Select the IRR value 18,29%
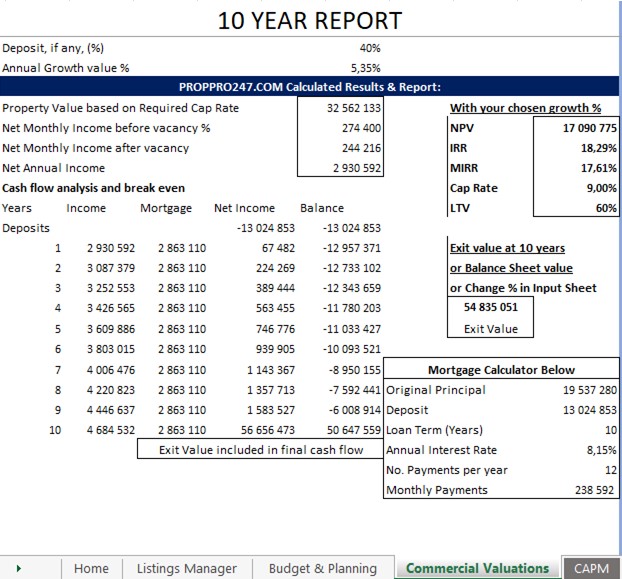Image resolution: width=622 pixels, height=579 pixels. 599,148
